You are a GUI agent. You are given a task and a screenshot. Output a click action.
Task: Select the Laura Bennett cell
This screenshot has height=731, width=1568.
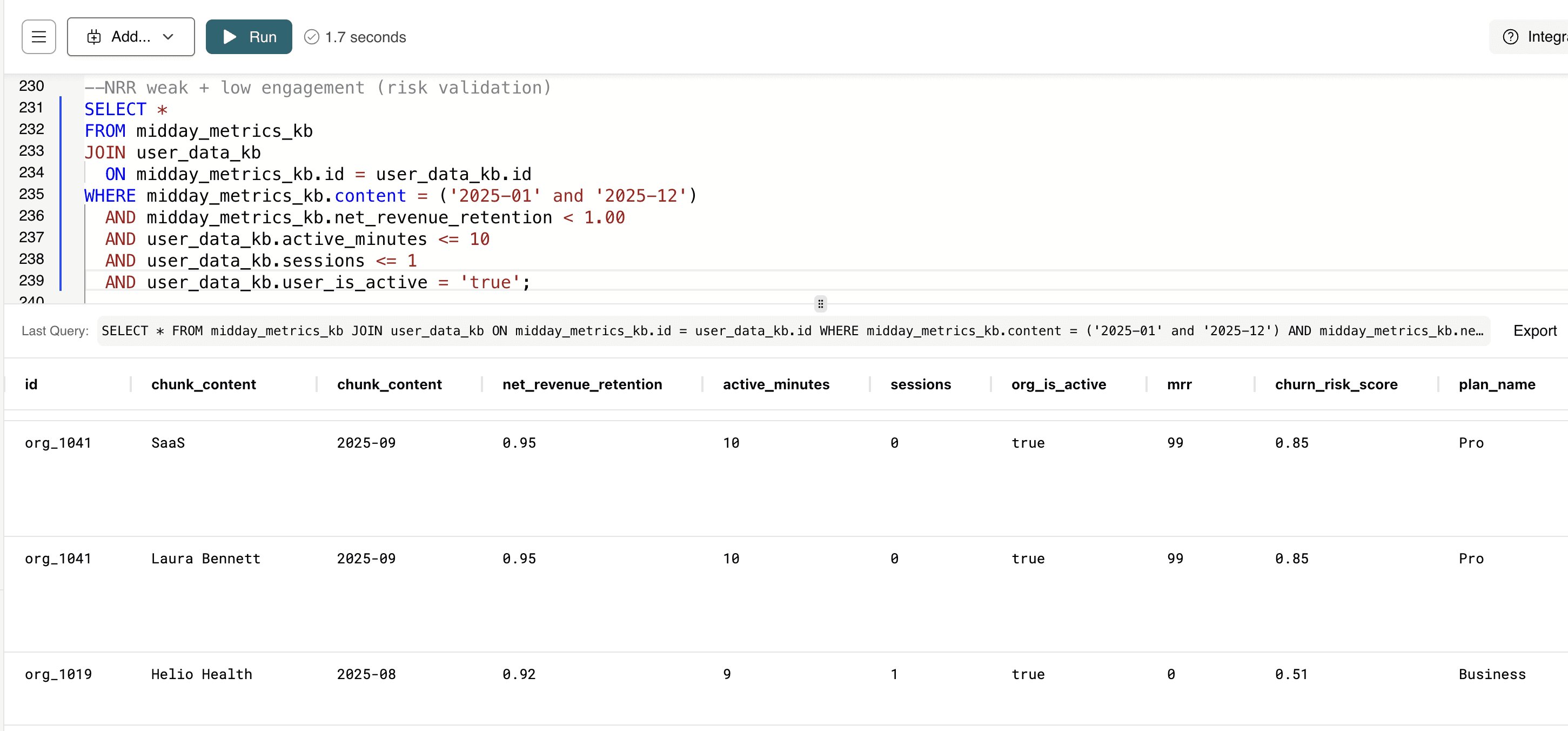[206, 559]
